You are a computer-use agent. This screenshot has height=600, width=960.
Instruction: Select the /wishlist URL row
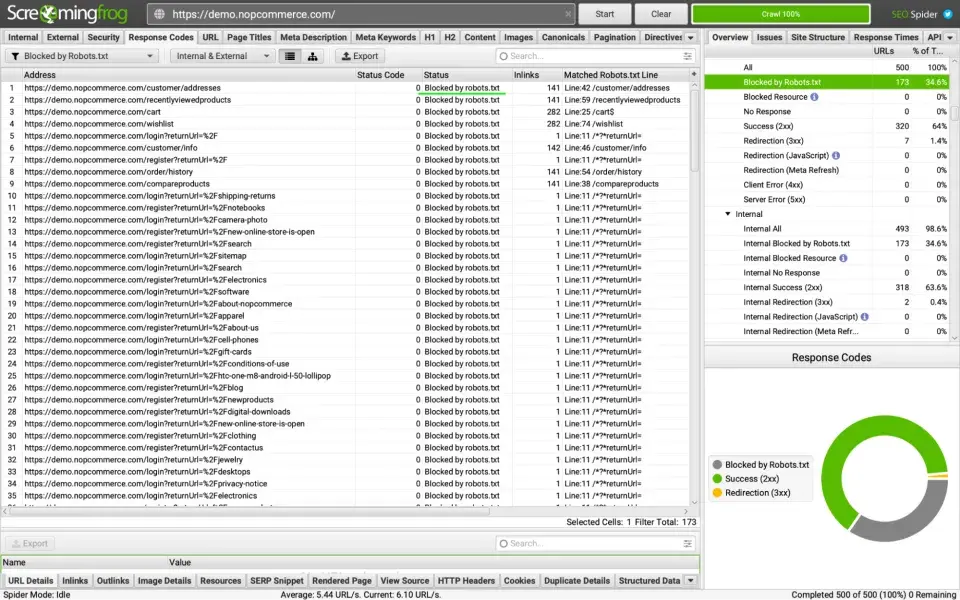click(x=345, y=124)
